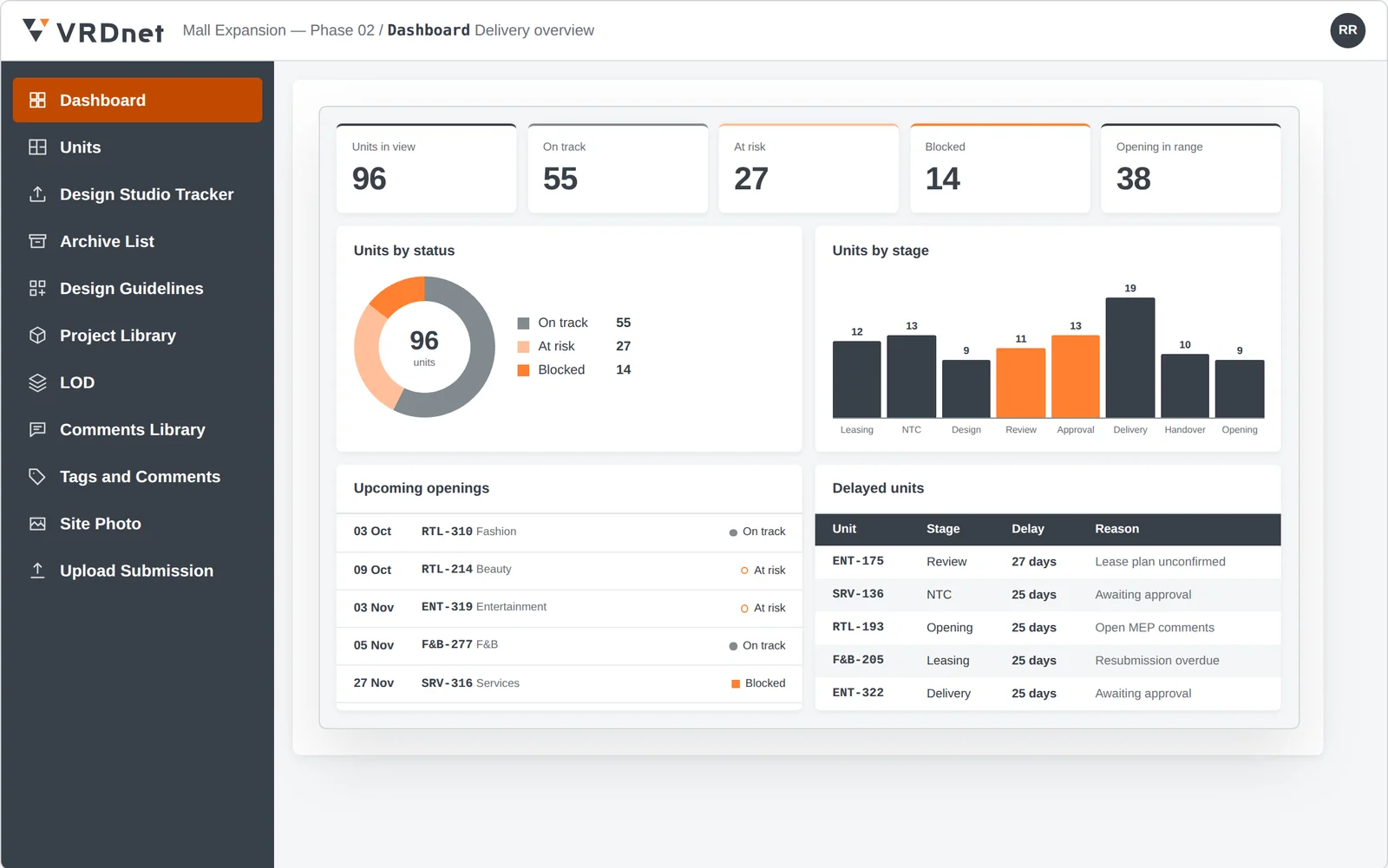This screenshot has width=1388, height=868.
Task: Click the Leasing bar showing 12
Action: 857,380
